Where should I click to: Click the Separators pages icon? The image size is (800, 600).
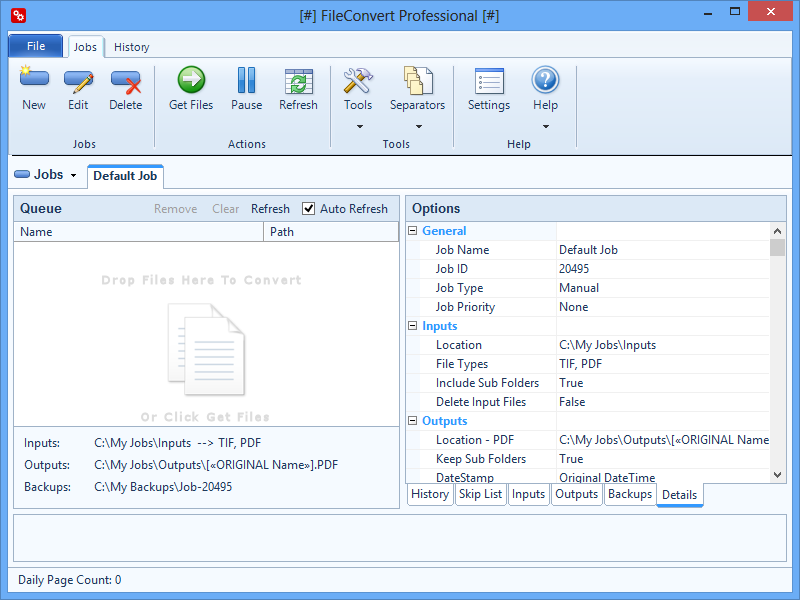418,81
